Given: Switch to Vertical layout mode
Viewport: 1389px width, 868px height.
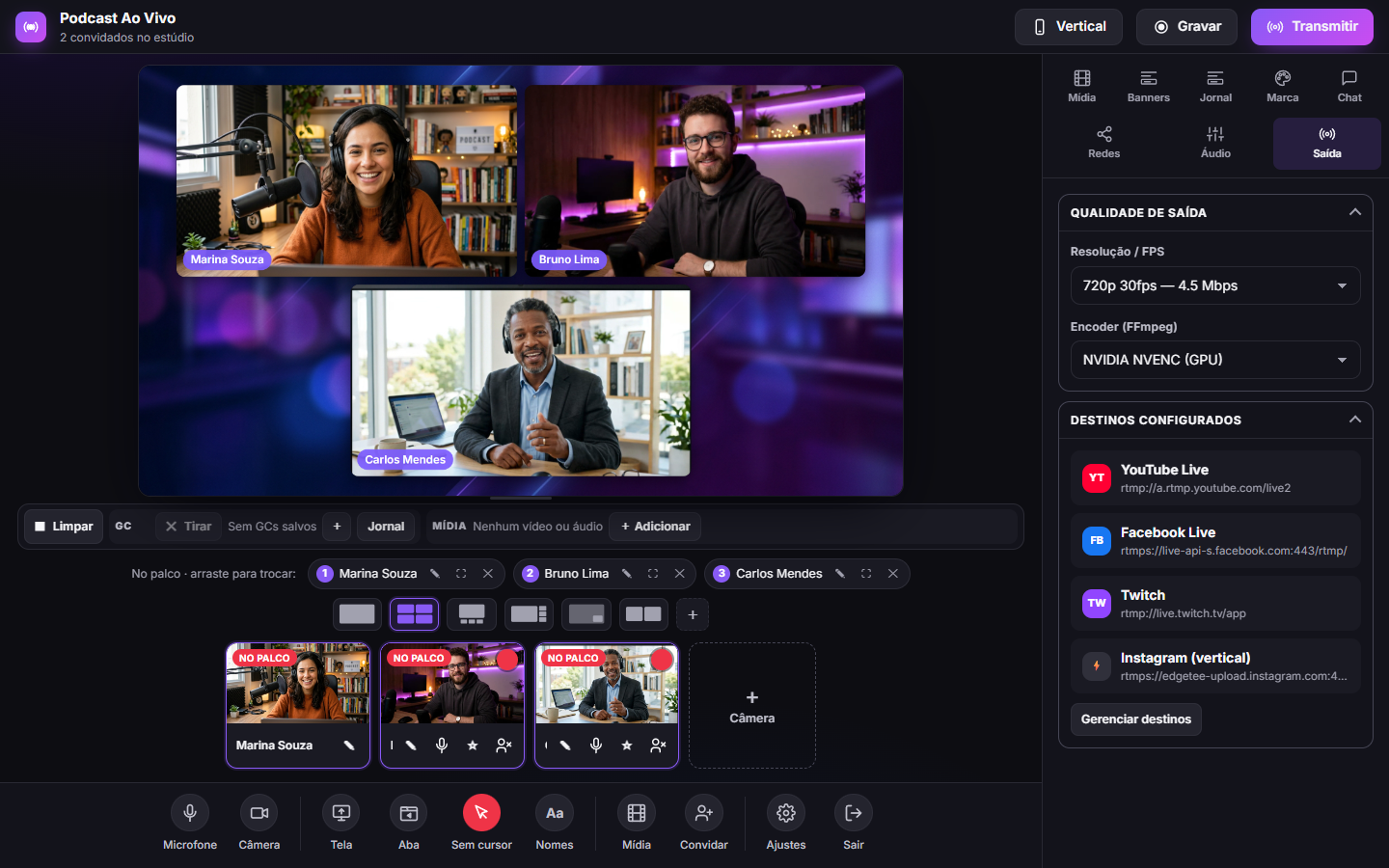Looking at the screenshot, I should click(x=1069, y=27).
